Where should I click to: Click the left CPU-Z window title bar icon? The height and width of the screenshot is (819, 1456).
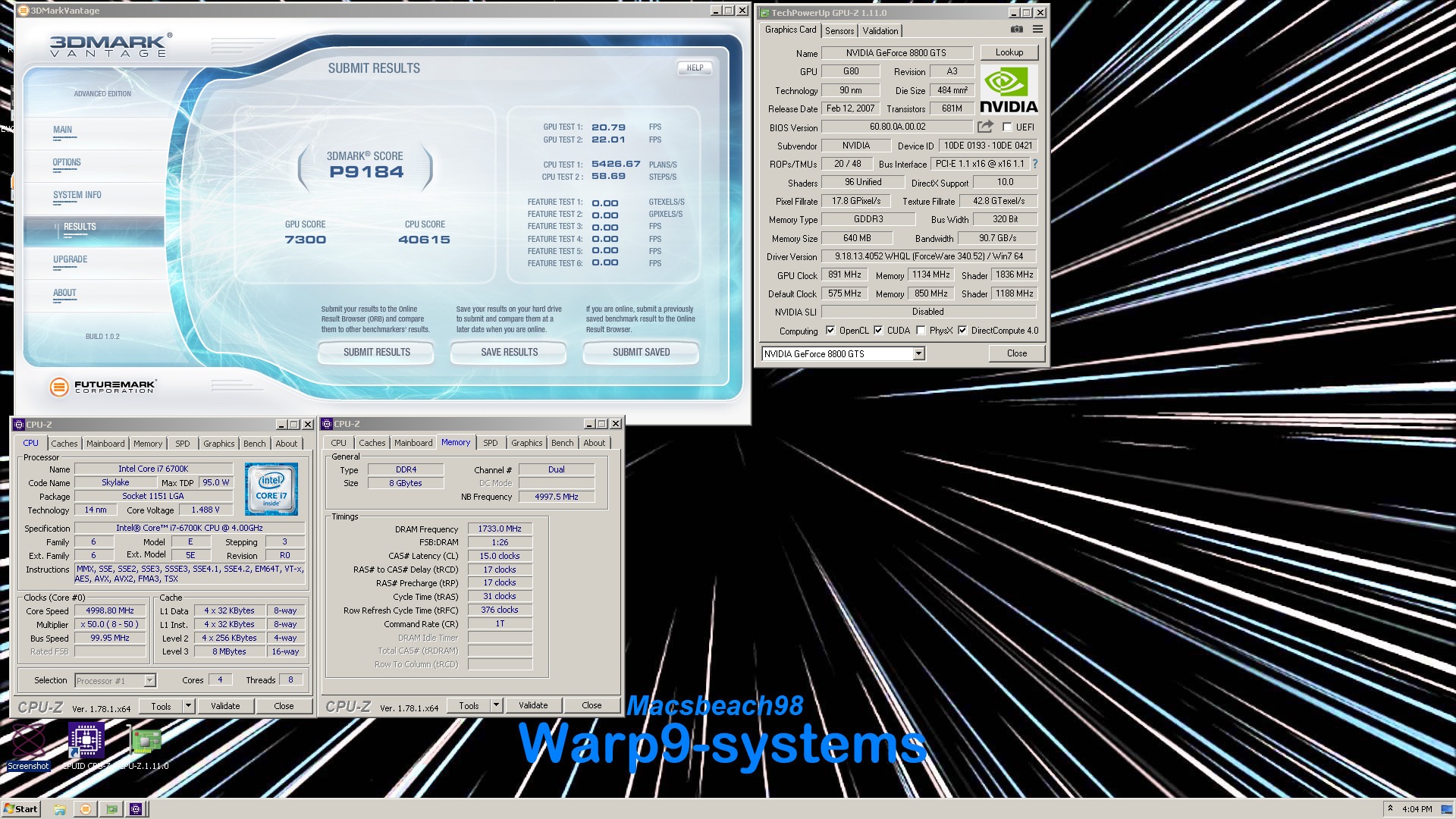tap(19, 425)
